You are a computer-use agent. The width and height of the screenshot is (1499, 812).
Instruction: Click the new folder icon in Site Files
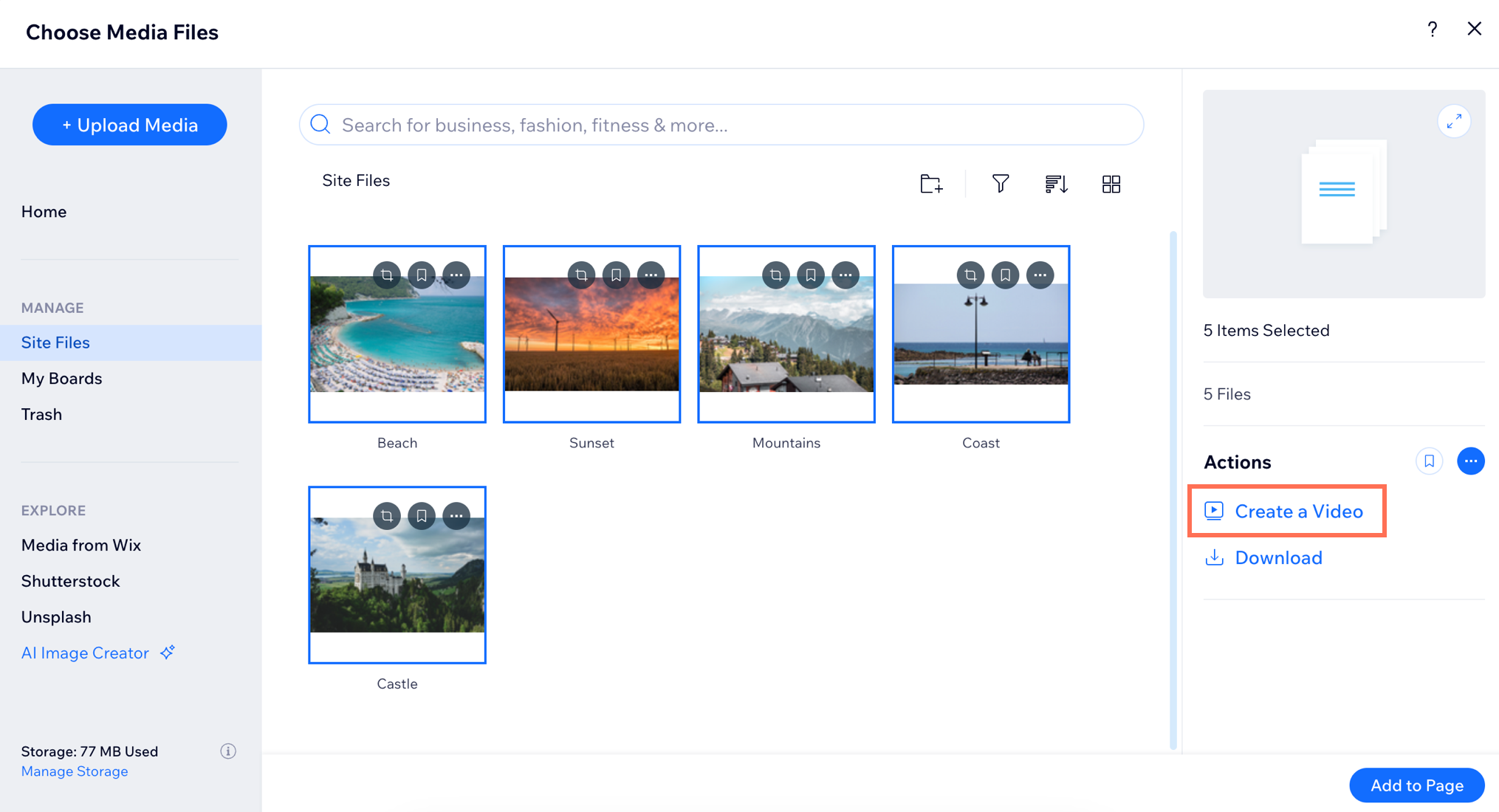coord(931,183)
